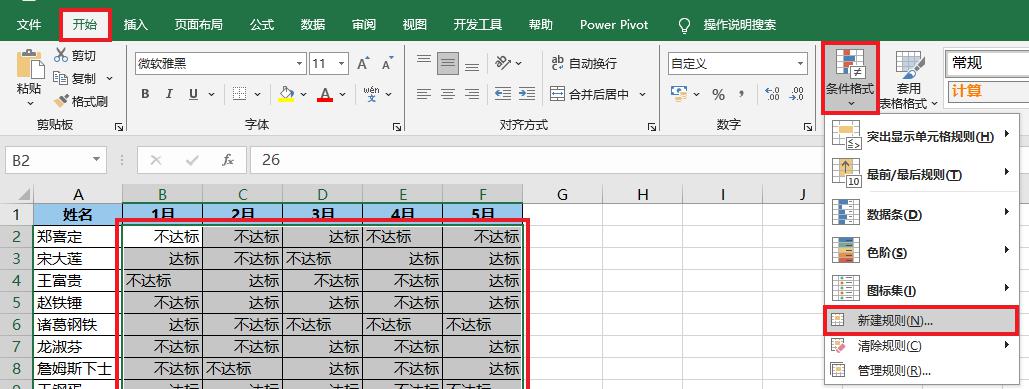1029x389 pixels.
Task: Switch to the 公式 Formulas tab
Action: (262, 25)
